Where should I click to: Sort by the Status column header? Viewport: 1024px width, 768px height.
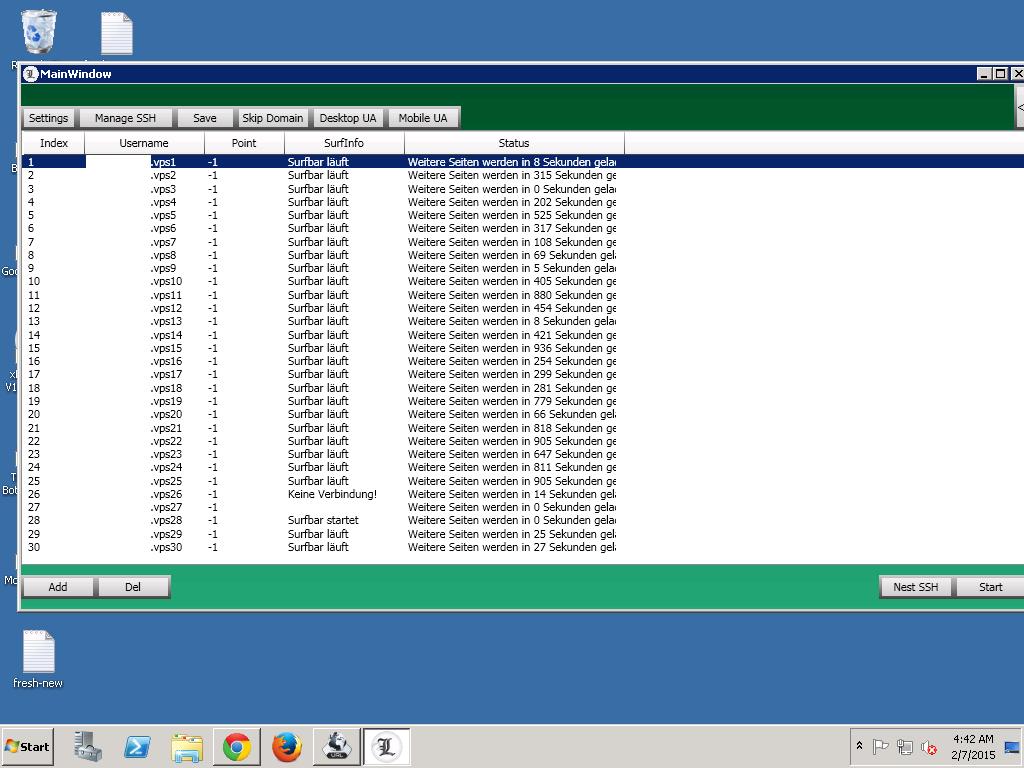pyautogui.click(x=514, y=143)
